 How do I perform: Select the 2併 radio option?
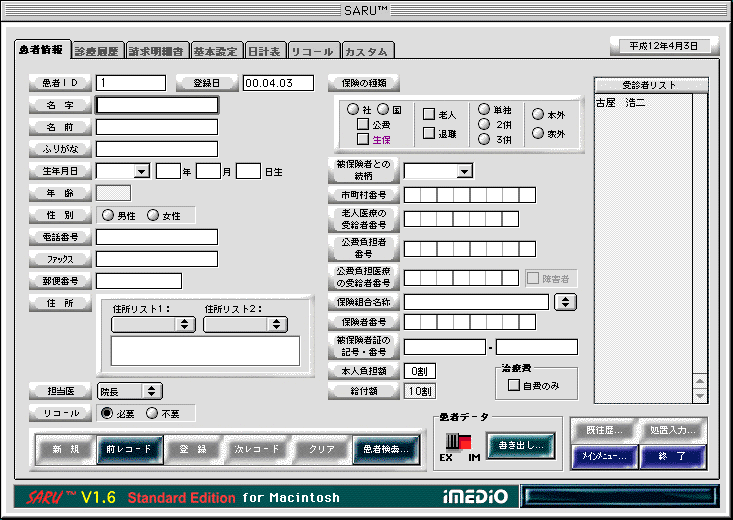coord(484,124)
